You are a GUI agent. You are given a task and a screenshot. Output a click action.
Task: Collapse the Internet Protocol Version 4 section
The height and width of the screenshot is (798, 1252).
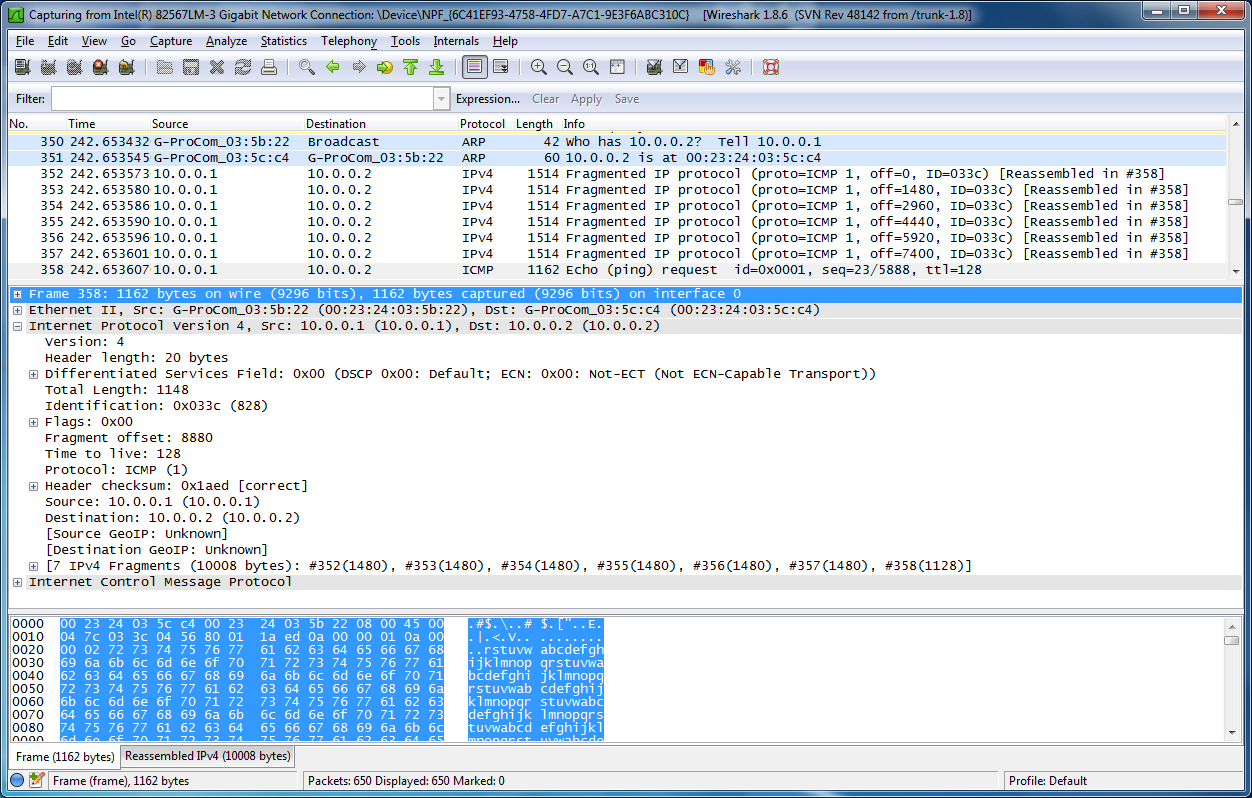point(18,326)
